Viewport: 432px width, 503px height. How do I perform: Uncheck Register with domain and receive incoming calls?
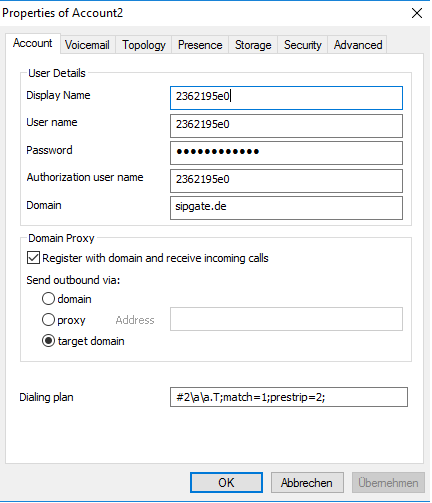[x=33, y=258]
